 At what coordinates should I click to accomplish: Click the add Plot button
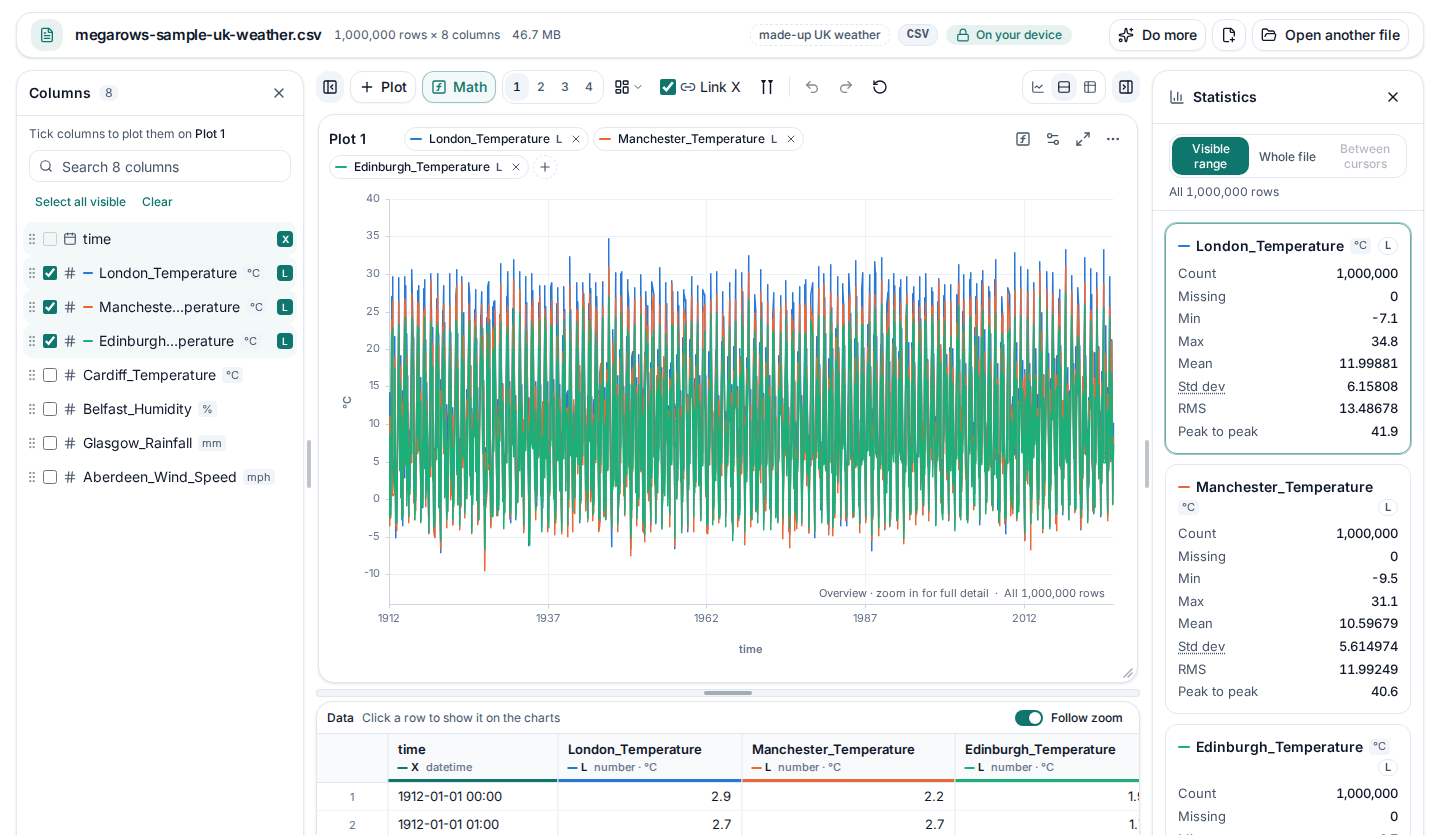383,87
